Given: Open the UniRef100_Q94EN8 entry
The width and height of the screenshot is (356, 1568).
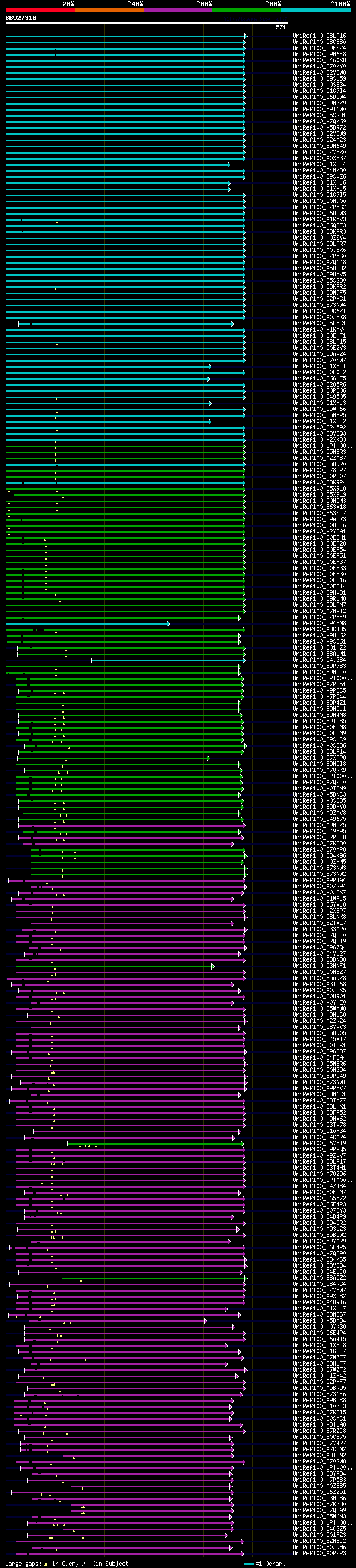Looking at the screenshot, I should [x=319, y=624].
